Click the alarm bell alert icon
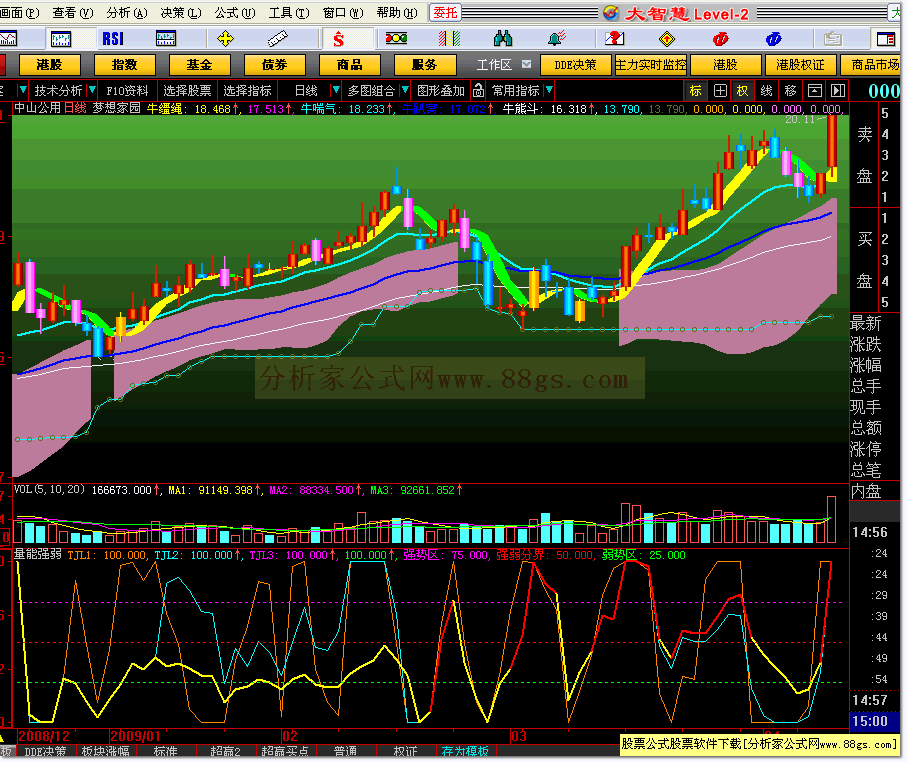The width and height of the screenshot is (907, 762). 556,38
